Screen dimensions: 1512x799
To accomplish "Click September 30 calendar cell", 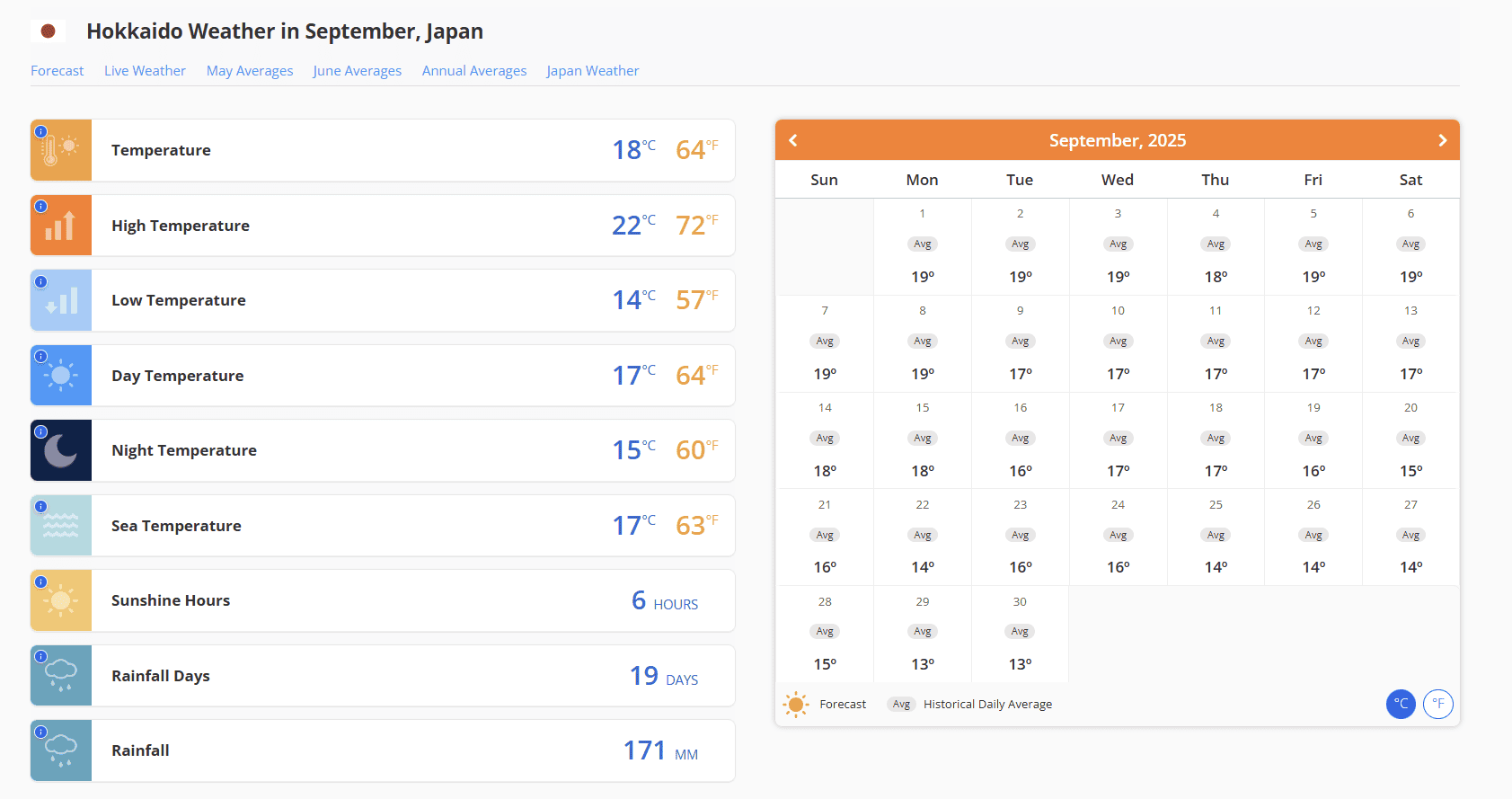I will click(1021, 635).
